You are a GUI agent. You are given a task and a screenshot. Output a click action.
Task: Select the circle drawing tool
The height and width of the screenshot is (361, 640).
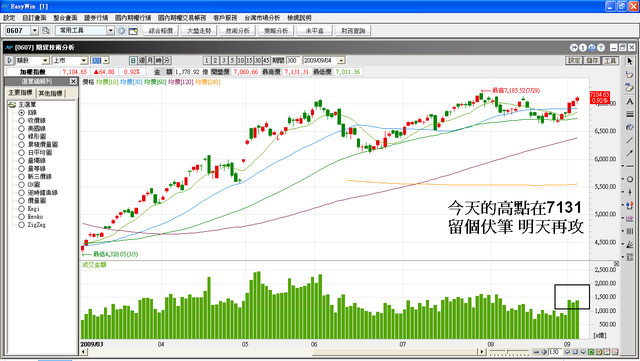(630, 179)
